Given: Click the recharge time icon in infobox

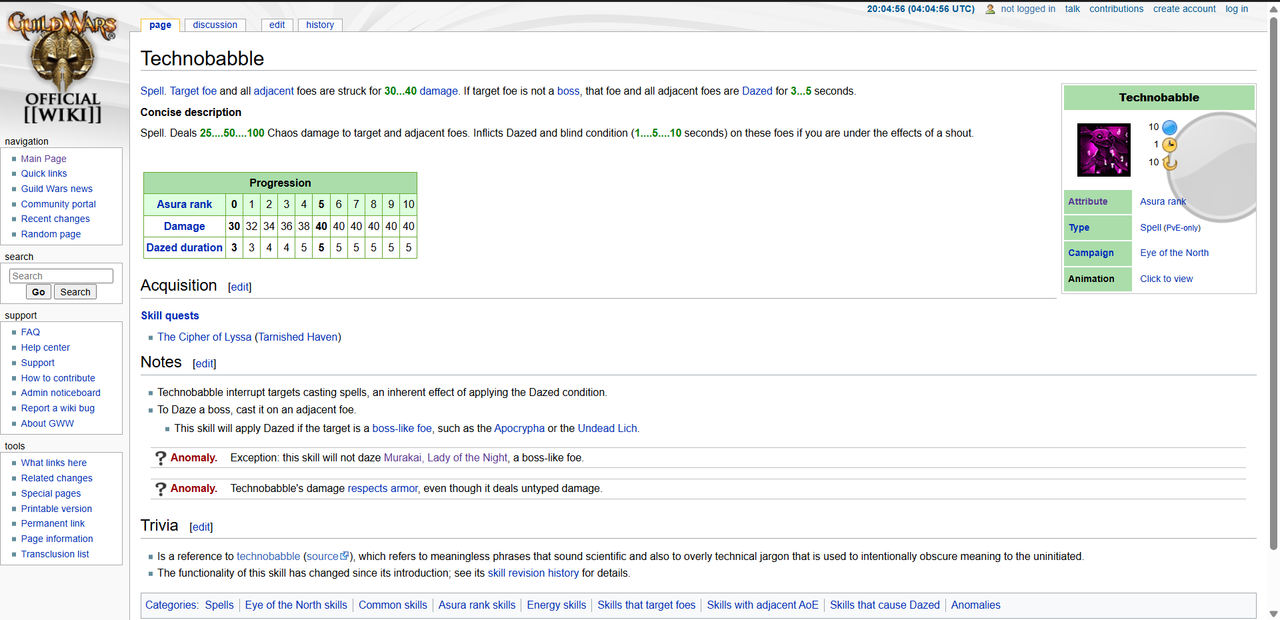Looking at the screenshot, I should [x=1169, y=162].
